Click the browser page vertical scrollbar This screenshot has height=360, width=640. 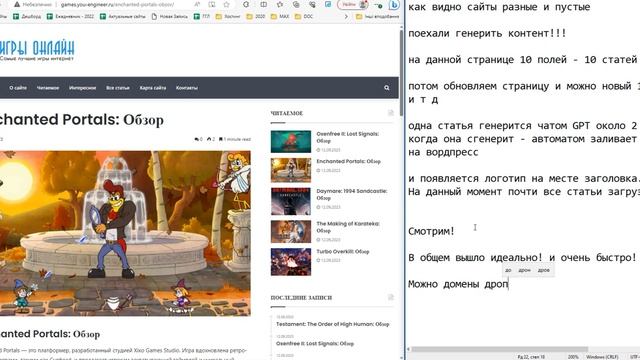click(401, 73)
